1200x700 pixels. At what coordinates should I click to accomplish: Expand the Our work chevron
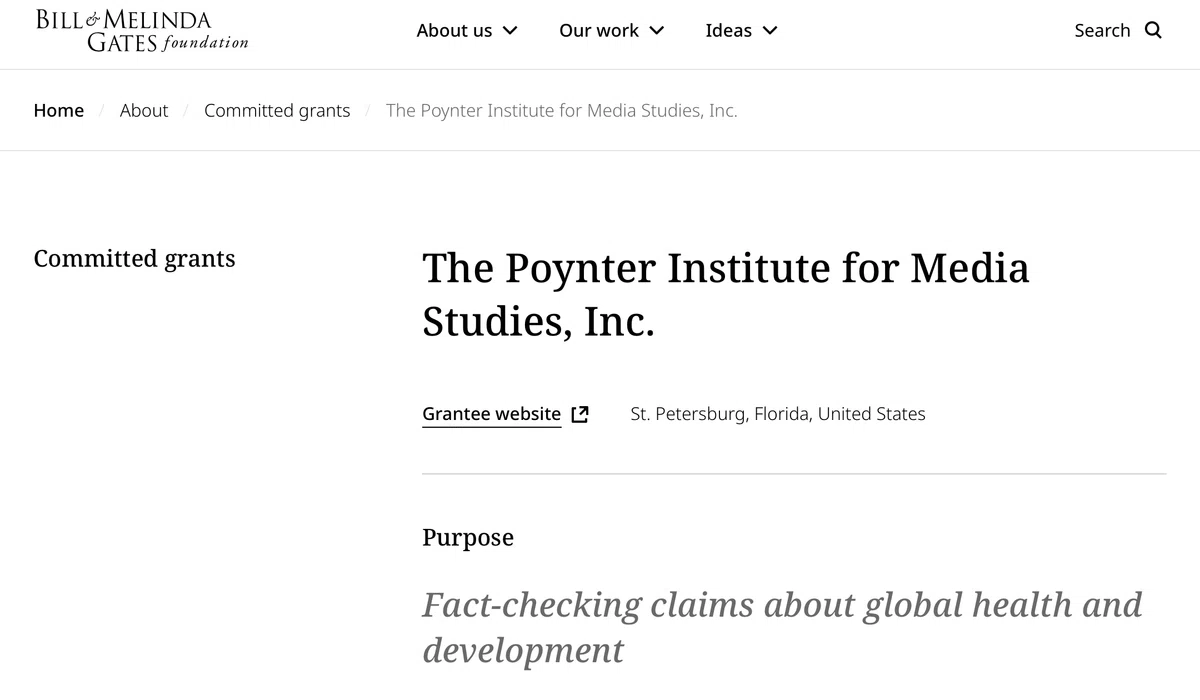pyautogui.click(x=657, y=31)
